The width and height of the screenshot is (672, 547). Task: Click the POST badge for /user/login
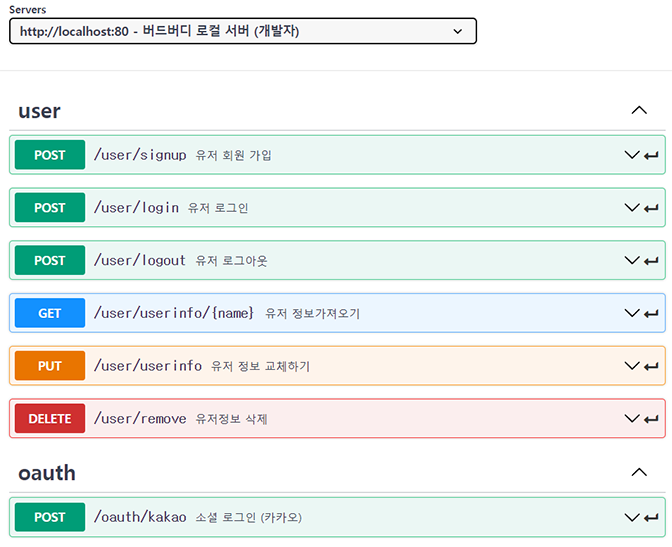pos(50,207)
